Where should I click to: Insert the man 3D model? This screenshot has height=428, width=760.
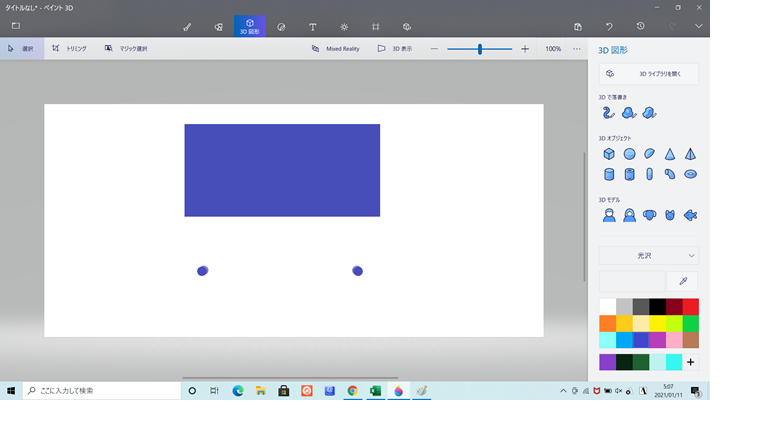(x=609, y=215)
